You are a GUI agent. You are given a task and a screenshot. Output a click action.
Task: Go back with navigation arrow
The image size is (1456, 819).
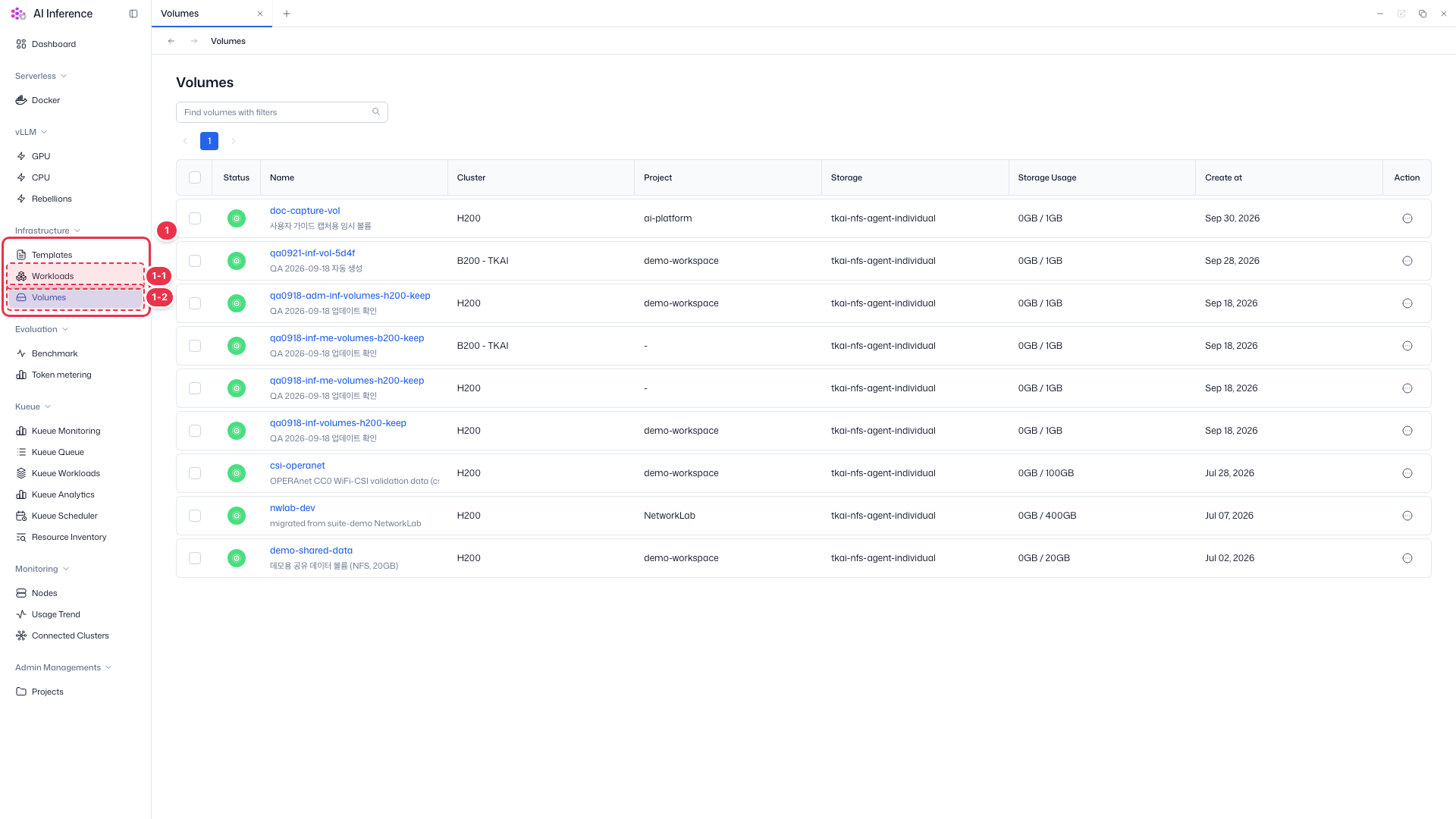click(171, 41)
